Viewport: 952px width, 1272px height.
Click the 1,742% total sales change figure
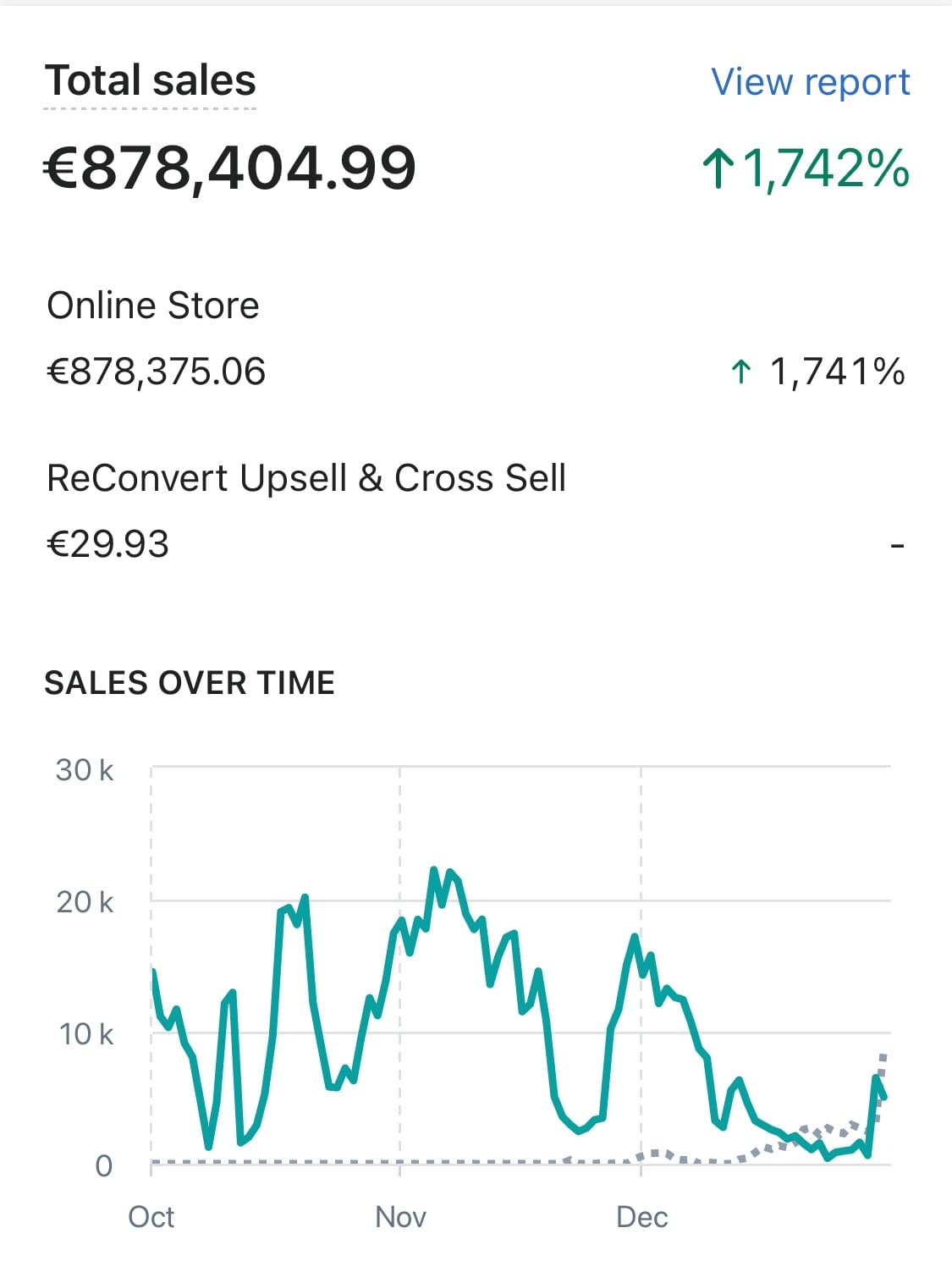(825, 168)
